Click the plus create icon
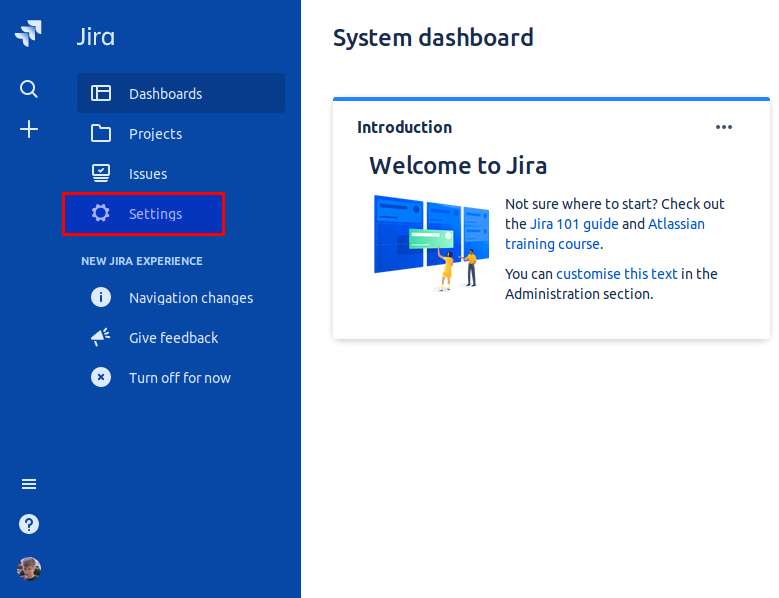The width and height of the screenshot is (779, 598). 29,129
